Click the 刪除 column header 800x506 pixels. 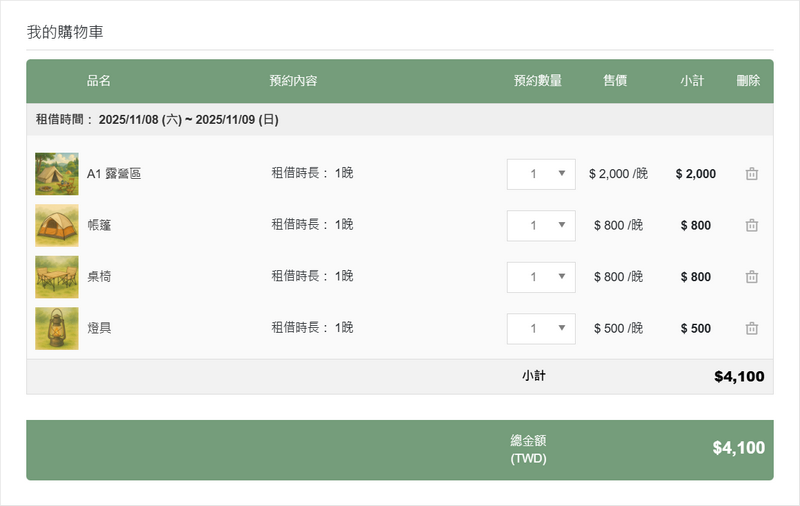pyautogui.click(x=748, y=81)
